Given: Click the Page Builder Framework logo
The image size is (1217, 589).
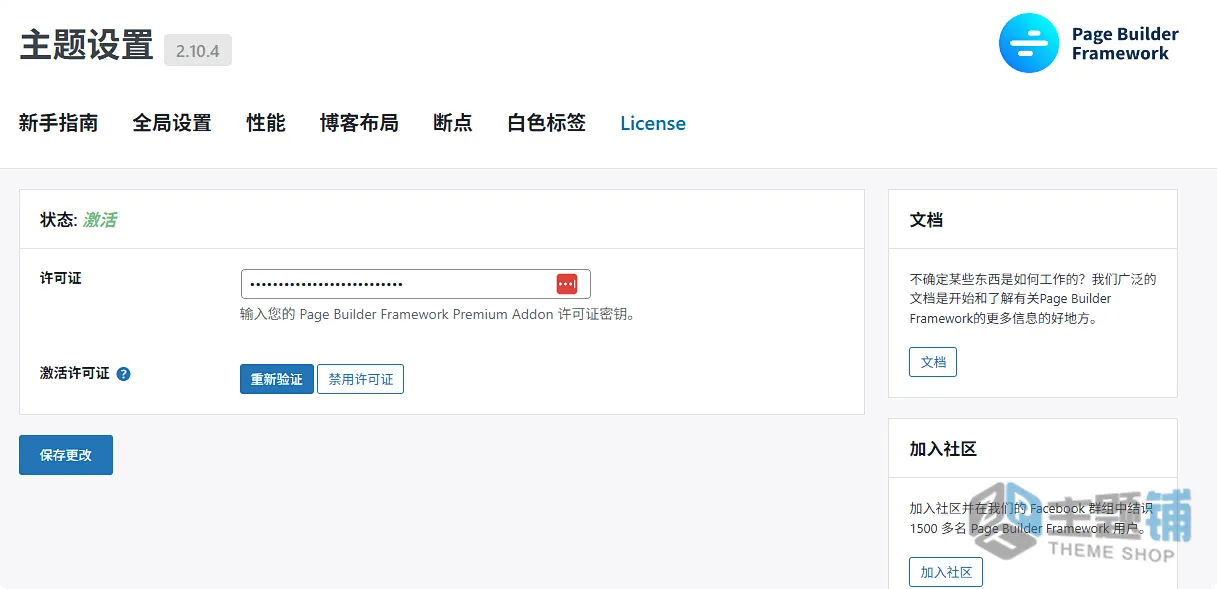Looking at the screenshot, I should pos(1089,43).
